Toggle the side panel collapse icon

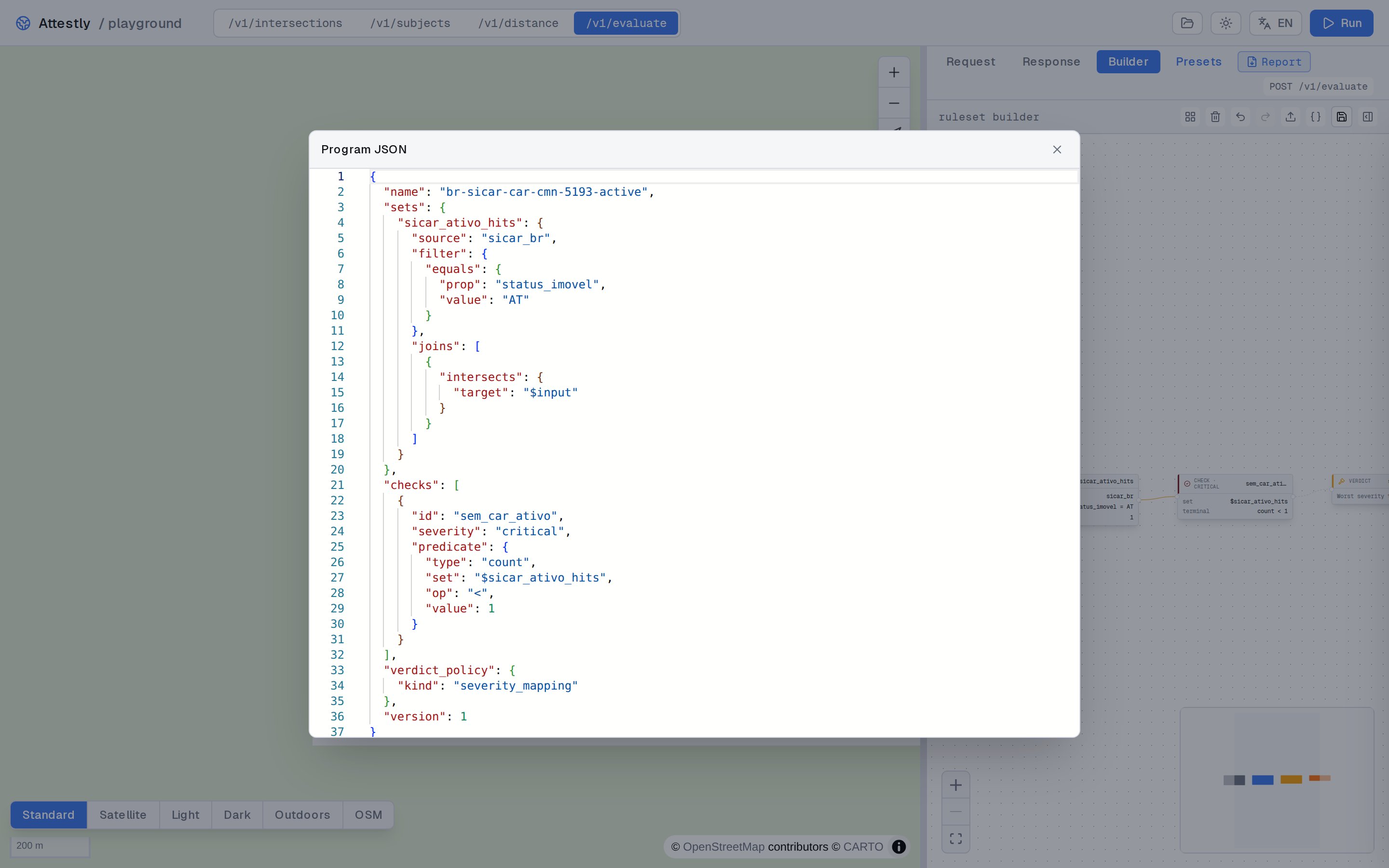[x=1368, y=117]
